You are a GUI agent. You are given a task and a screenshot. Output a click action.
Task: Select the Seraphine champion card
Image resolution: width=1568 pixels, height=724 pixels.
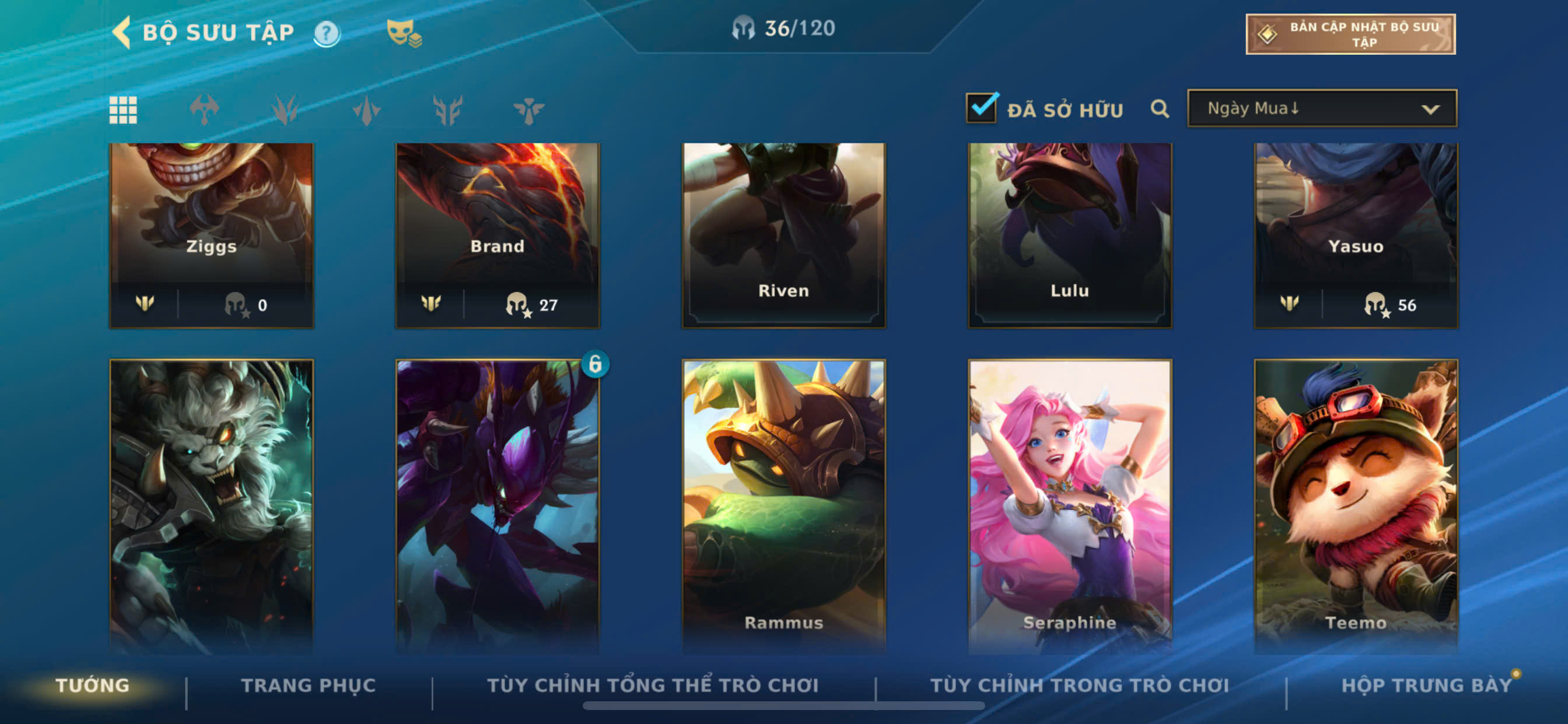1069,506
